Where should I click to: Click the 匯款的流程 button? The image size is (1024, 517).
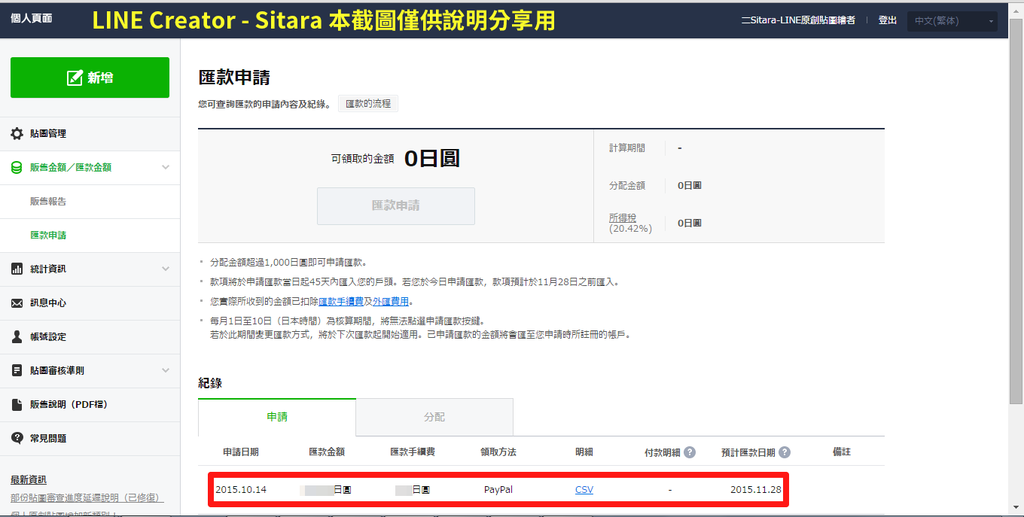click(x=368, y=104)
